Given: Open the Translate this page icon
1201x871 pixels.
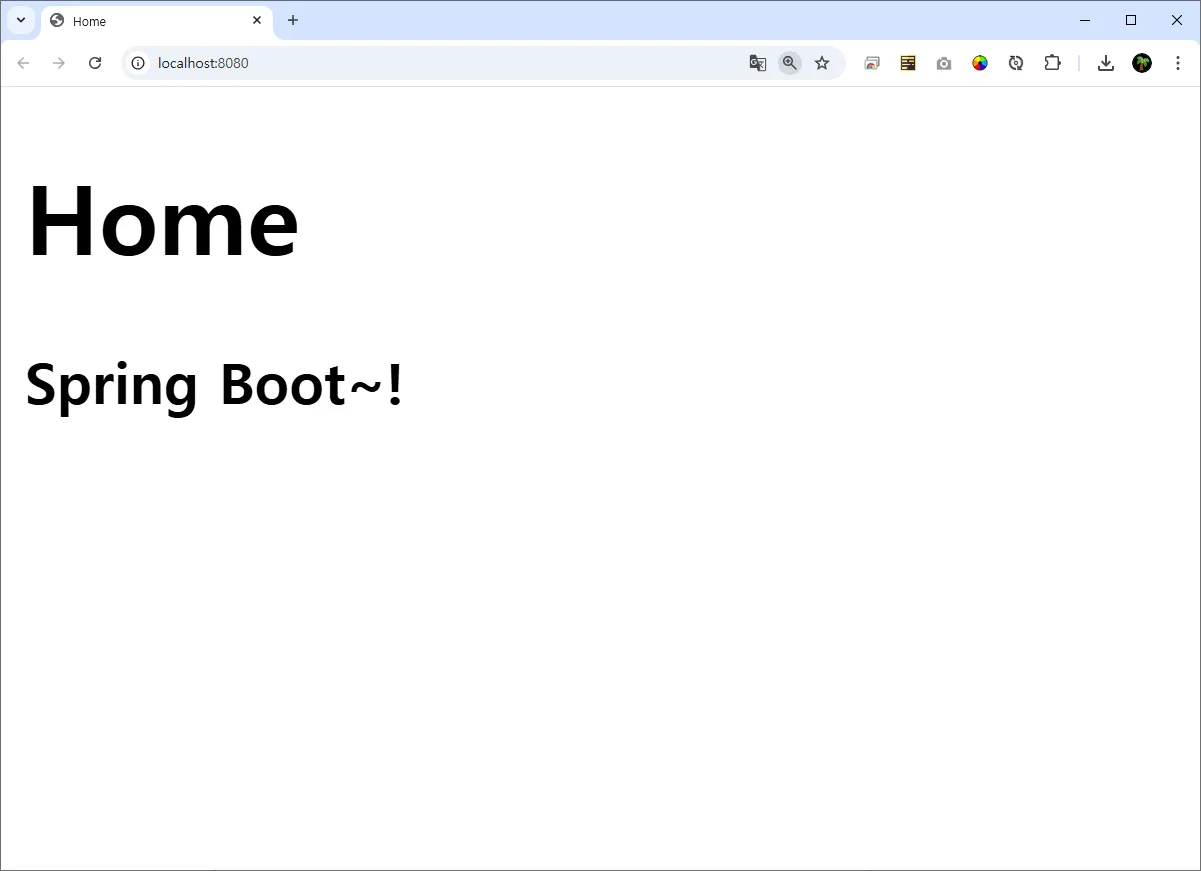Looking at the screenshot, I should [x=758, y=63].
